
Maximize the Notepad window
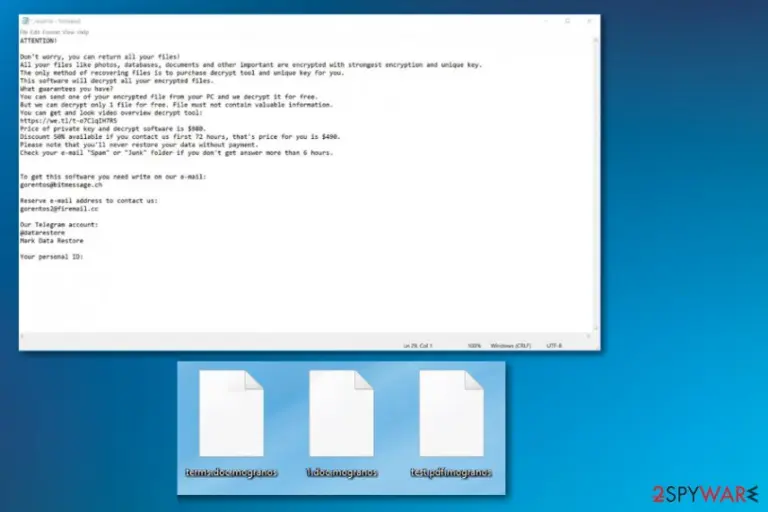tap(568, 21)
